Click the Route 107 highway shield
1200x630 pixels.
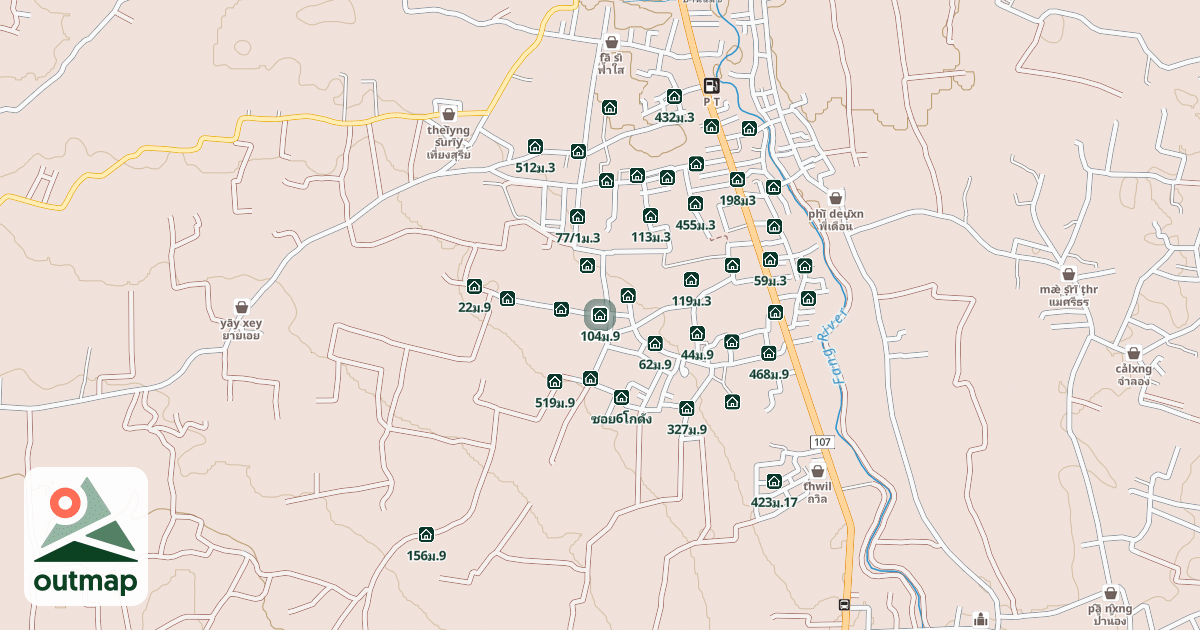pos(821,442)
